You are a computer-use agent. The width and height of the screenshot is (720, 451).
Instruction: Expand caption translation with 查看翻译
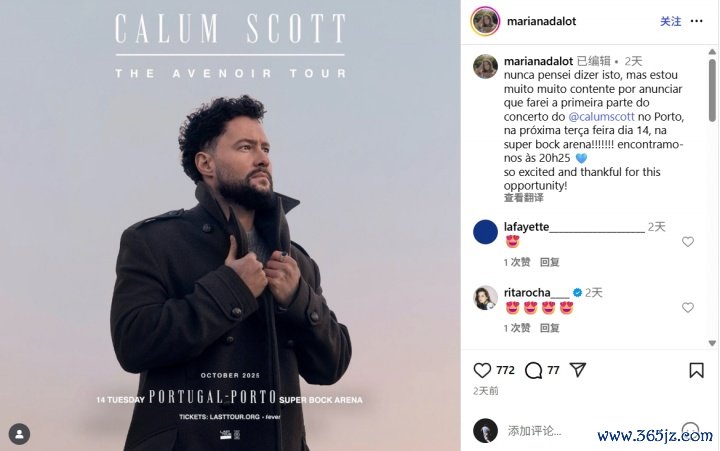[x=523, y=198]
